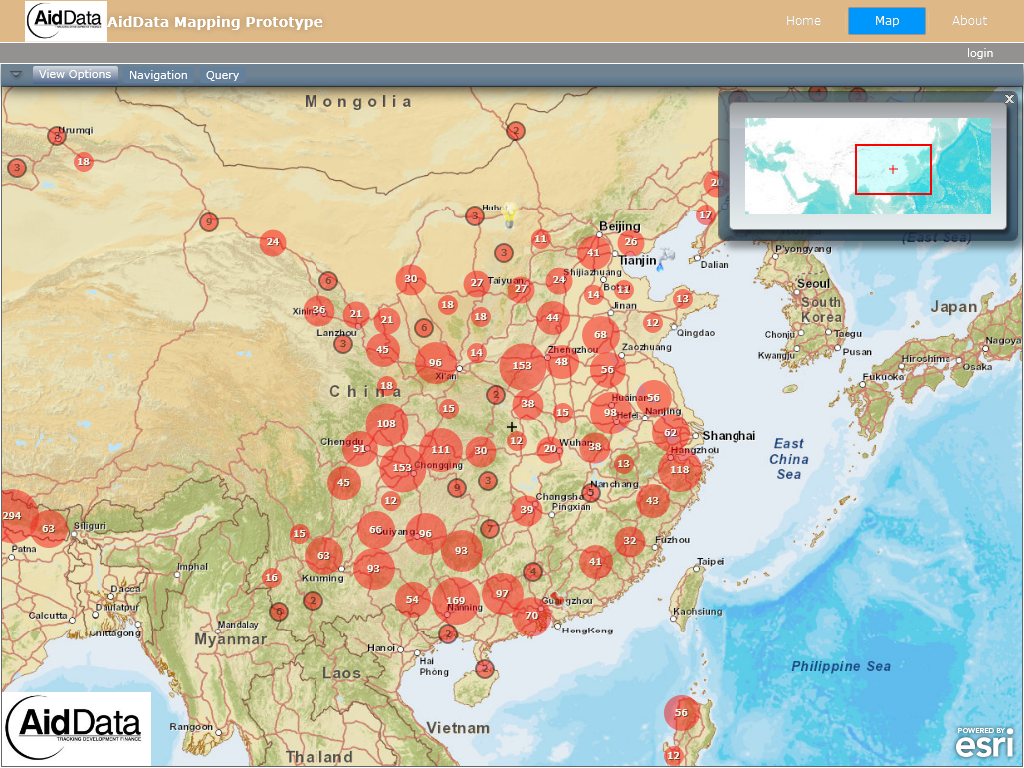
Task: Click the login link
Action: click(980, 53)
